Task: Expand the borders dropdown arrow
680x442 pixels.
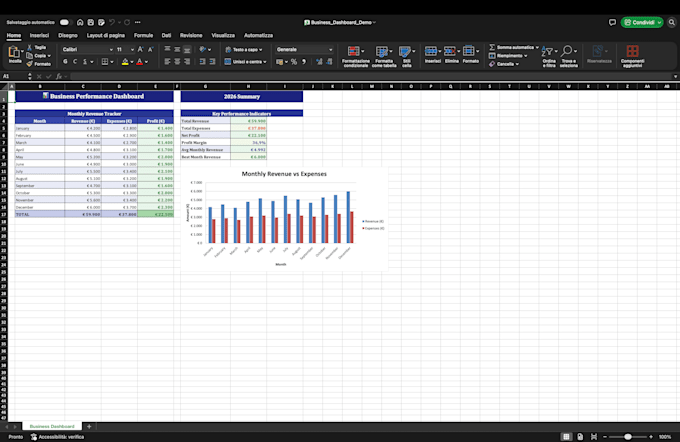Action: tap(112, 62)
